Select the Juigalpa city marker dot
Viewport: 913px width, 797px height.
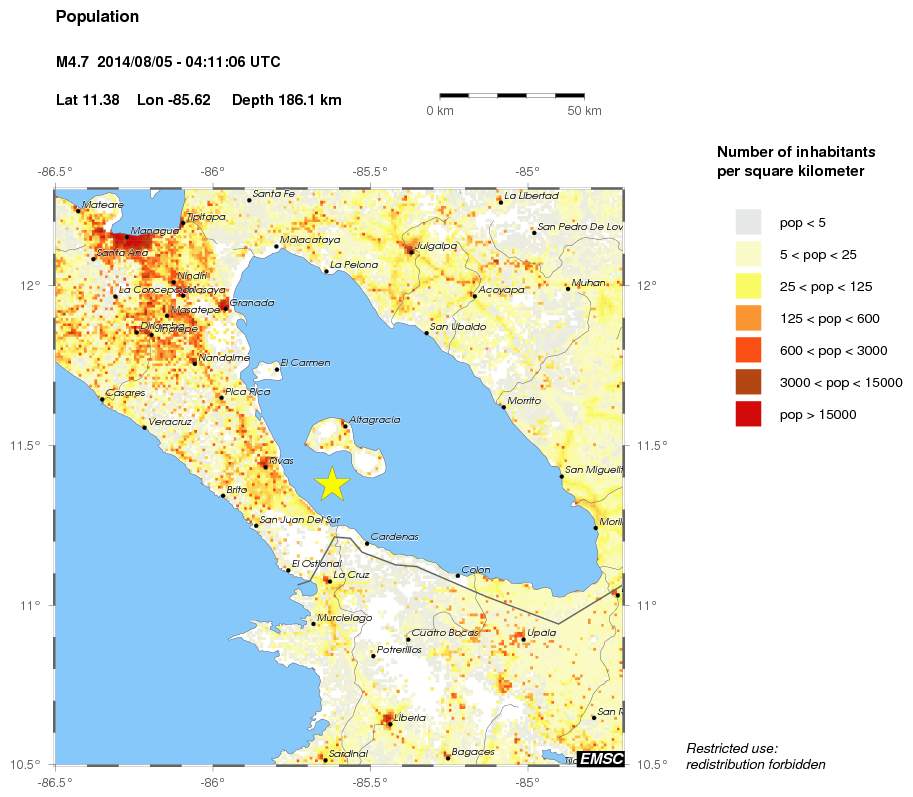click(x=410, y=251)
